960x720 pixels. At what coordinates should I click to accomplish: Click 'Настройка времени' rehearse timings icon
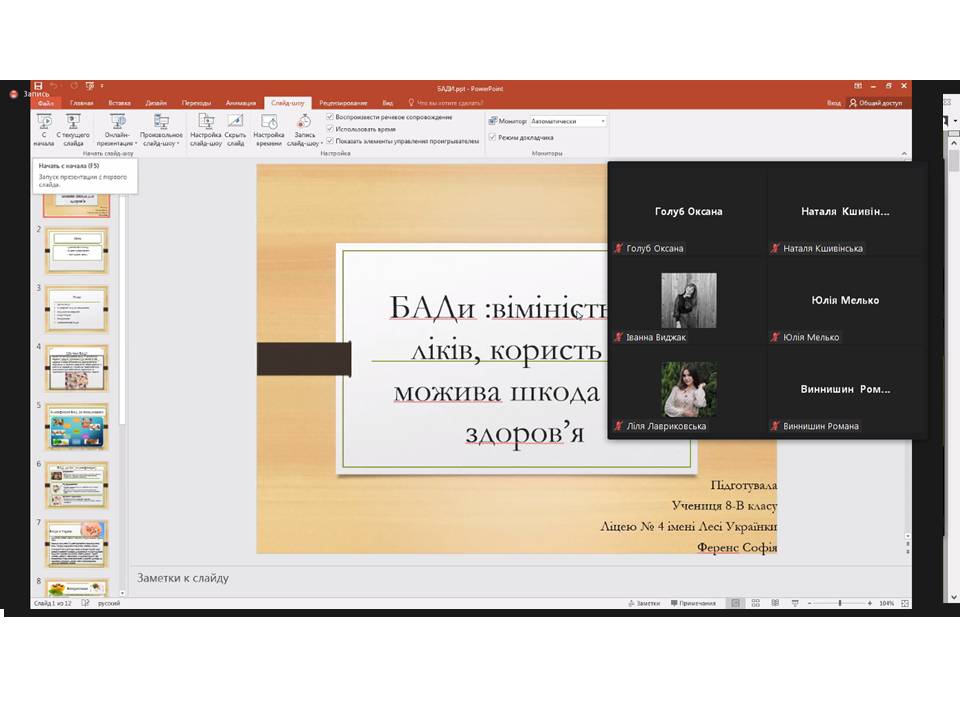268,122
